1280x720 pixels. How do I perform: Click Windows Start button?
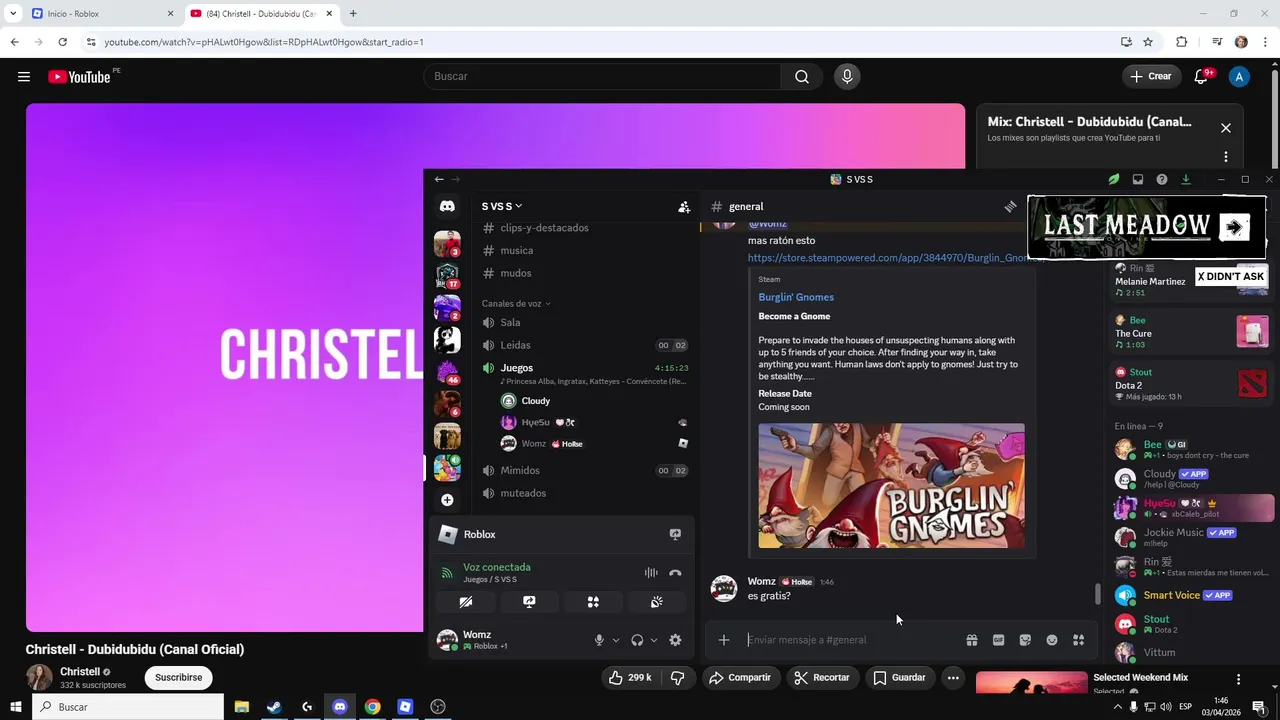pyautogui.click(x=14, y=707)
